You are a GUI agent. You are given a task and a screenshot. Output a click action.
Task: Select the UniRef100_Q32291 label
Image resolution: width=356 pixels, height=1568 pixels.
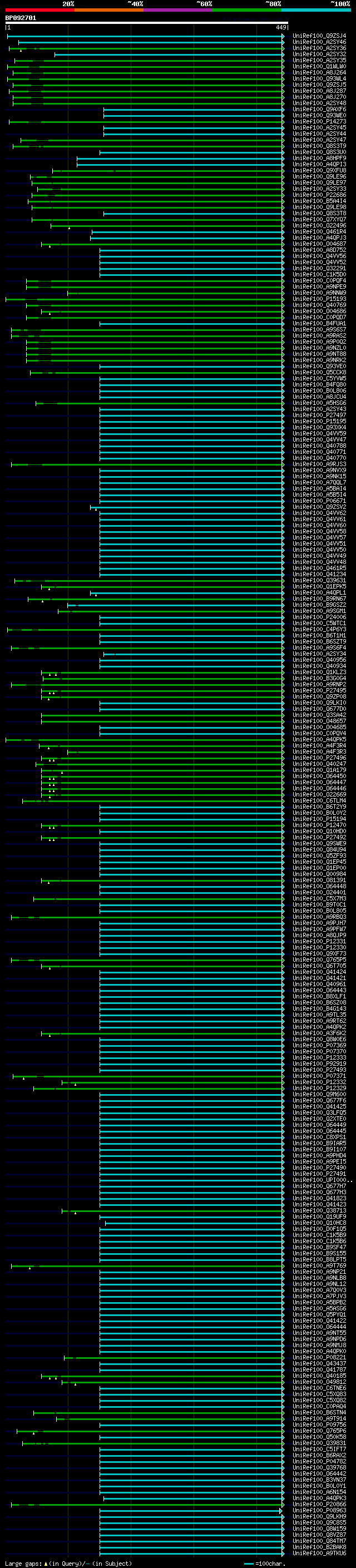coord(319,269)
